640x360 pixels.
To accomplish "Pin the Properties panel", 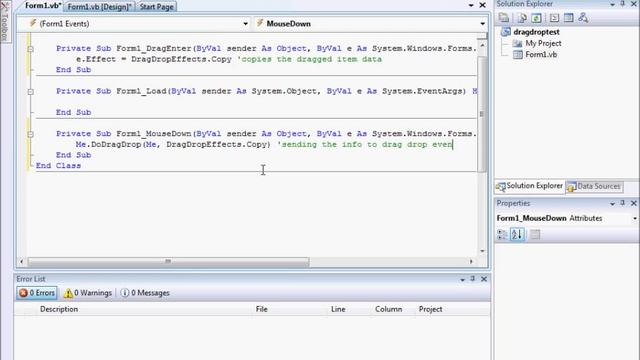I will [x=622, y=203].
